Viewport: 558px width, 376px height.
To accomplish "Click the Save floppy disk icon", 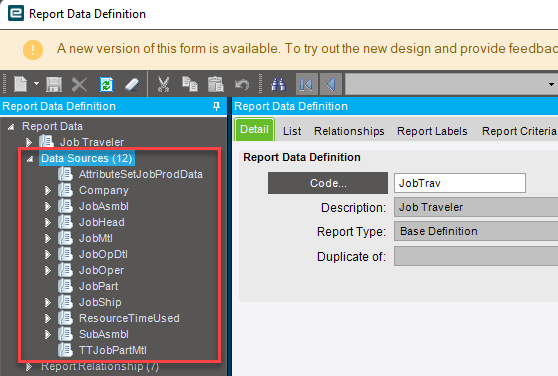I will tap(54, 85).
